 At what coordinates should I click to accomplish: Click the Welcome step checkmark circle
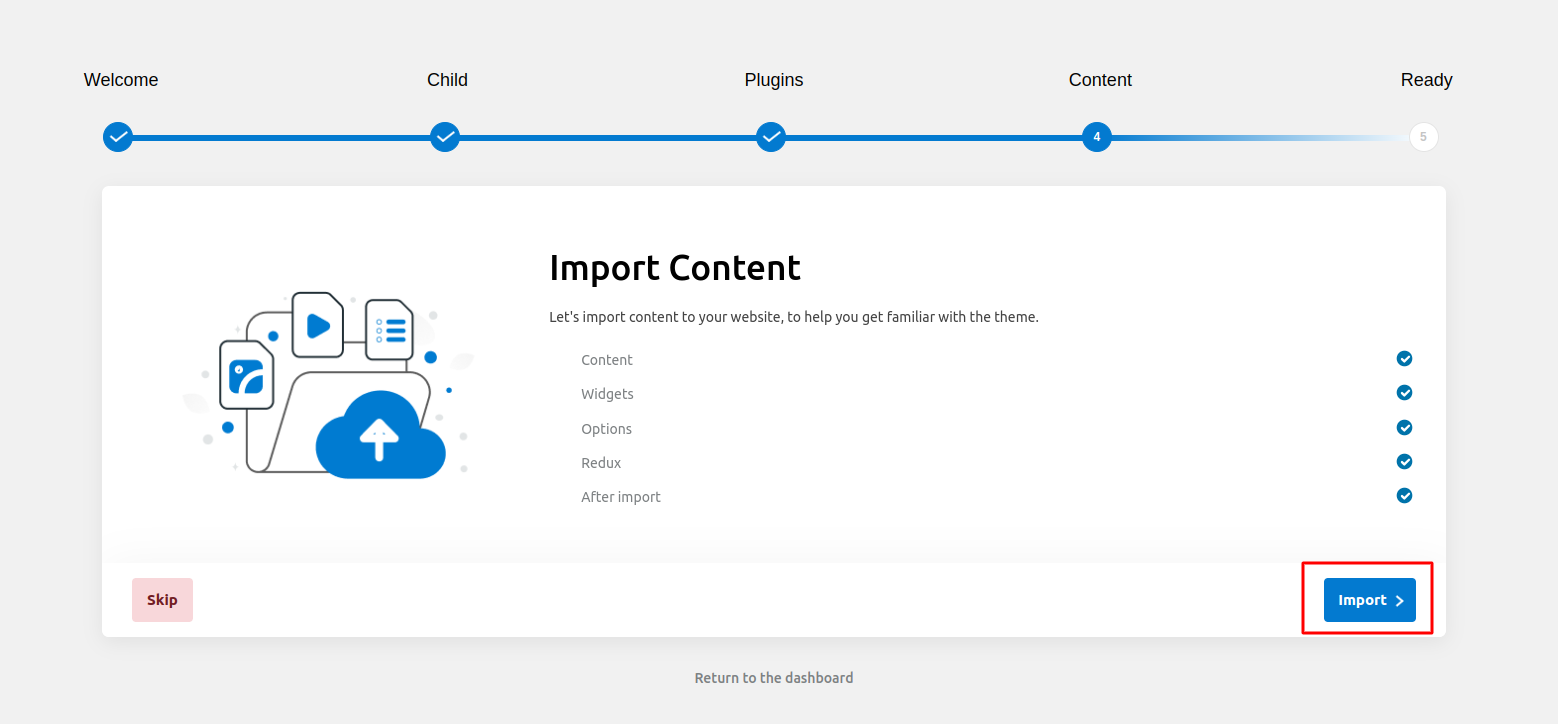point(118,137)
